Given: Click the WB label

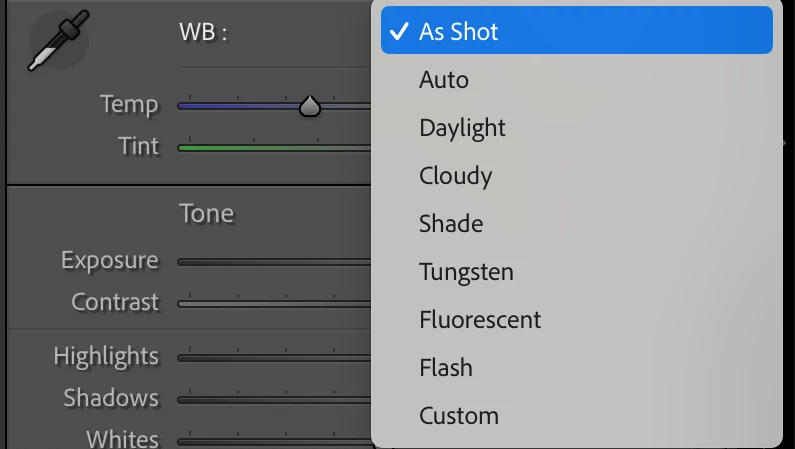Looking at the screenshot, I should coord(204,32).
